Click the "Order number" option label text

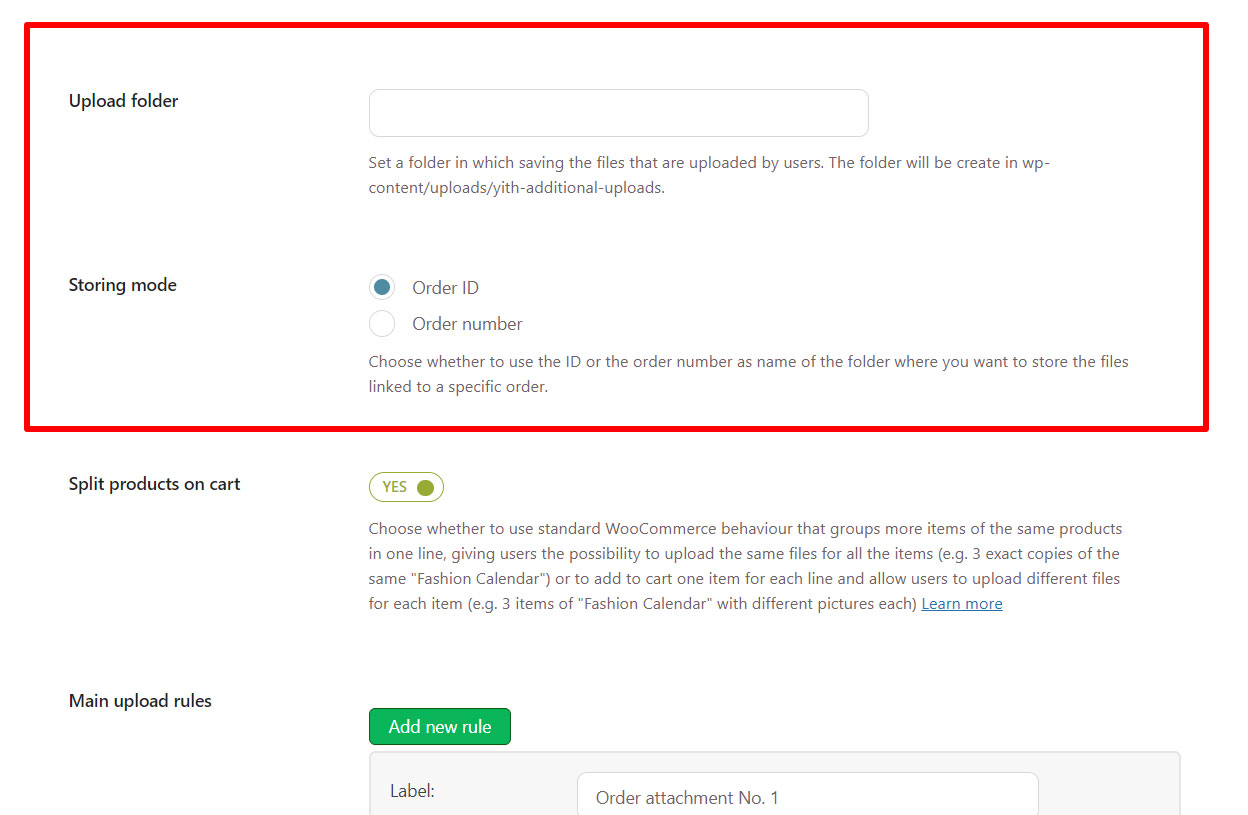[x=467, y=324]
